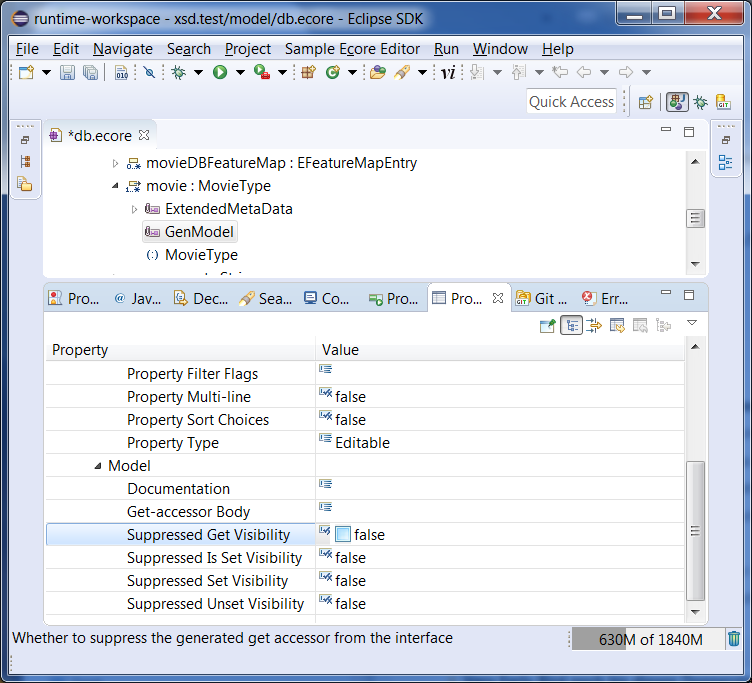
Task: Click the heap memory status bar
Action: (648, 639)
